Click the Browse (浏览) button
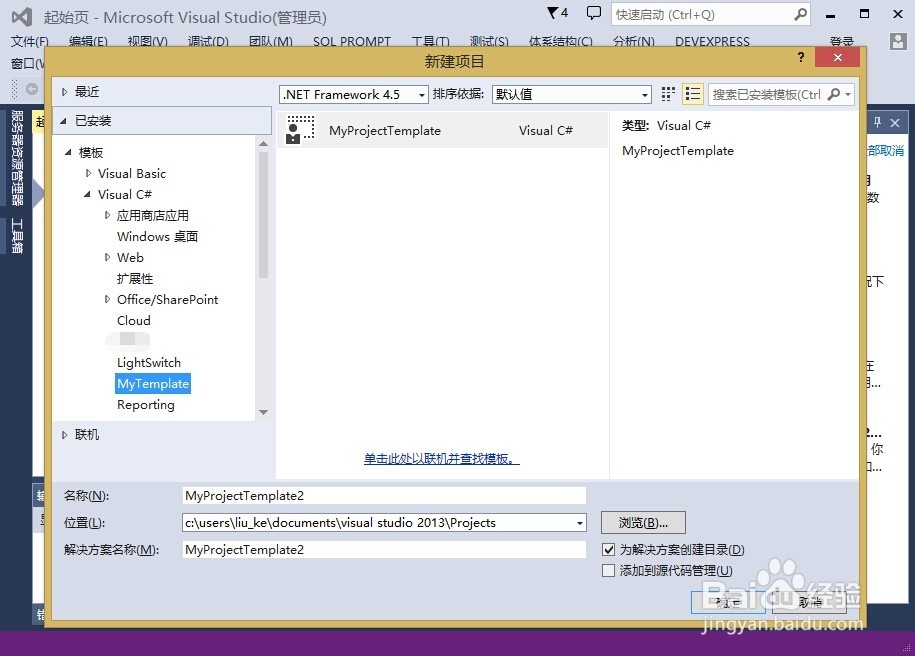Viewport: 915px width, 656px height. click(643, 522)
